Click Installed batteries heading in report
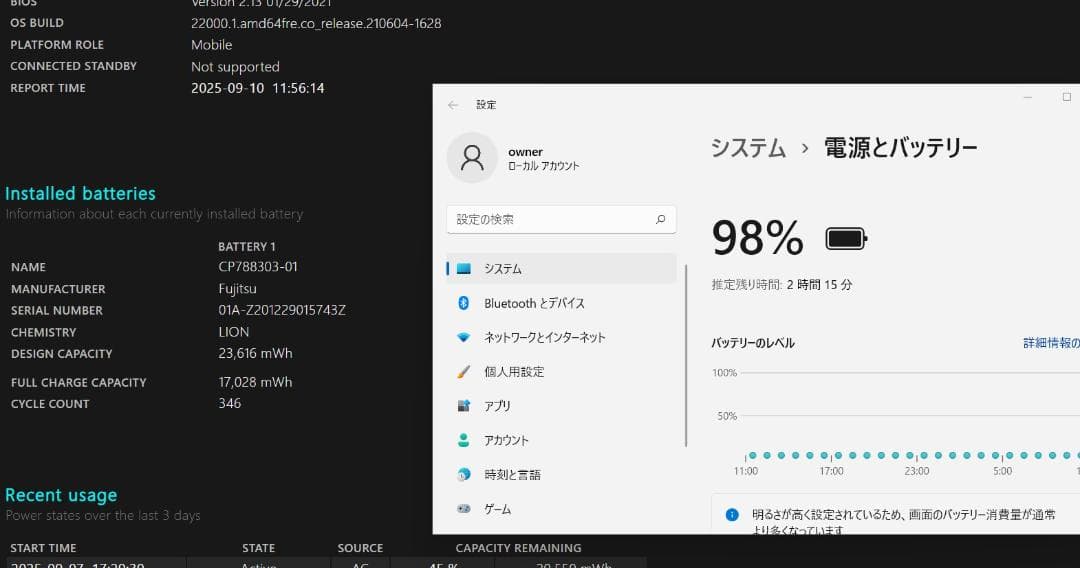Screen dimensions: 1080x568 [80, 193]
